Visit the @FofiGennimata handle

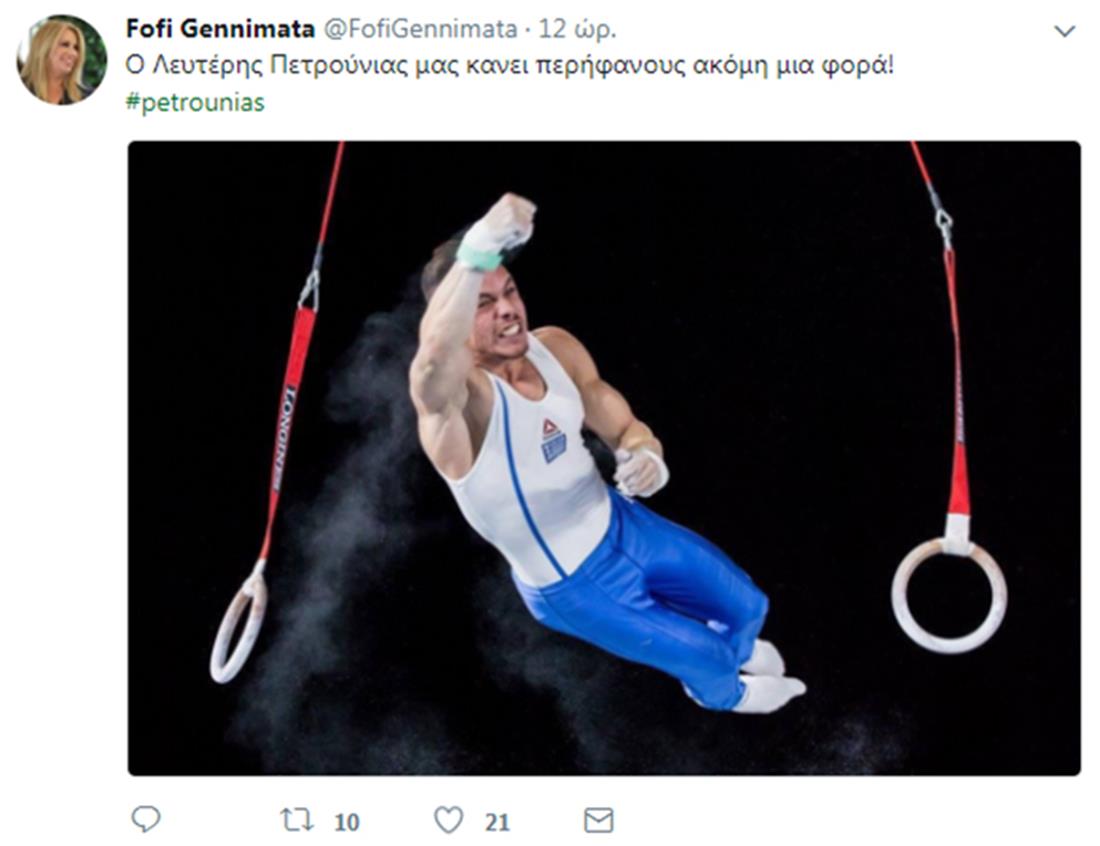click(x=420, y=29)
